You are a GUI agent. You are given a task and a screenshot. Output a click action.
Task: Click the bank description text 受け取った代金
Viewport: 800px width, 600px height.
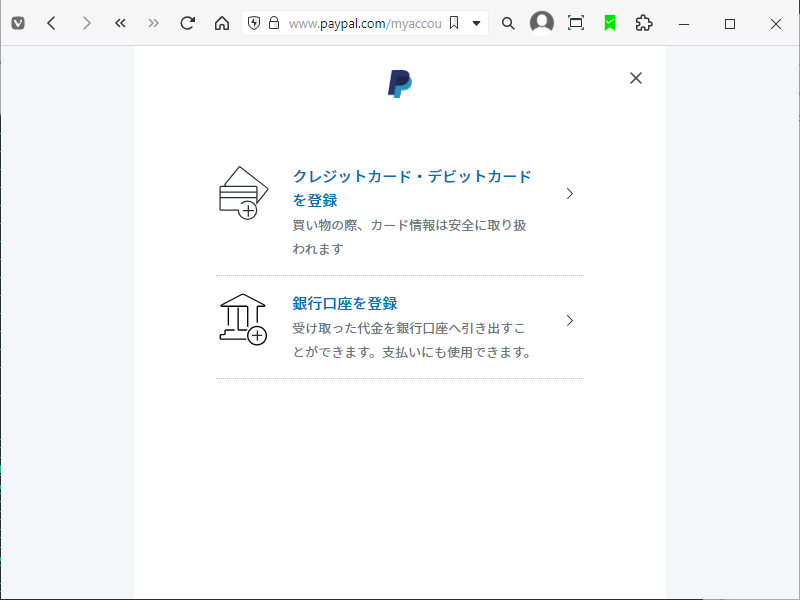412,340
